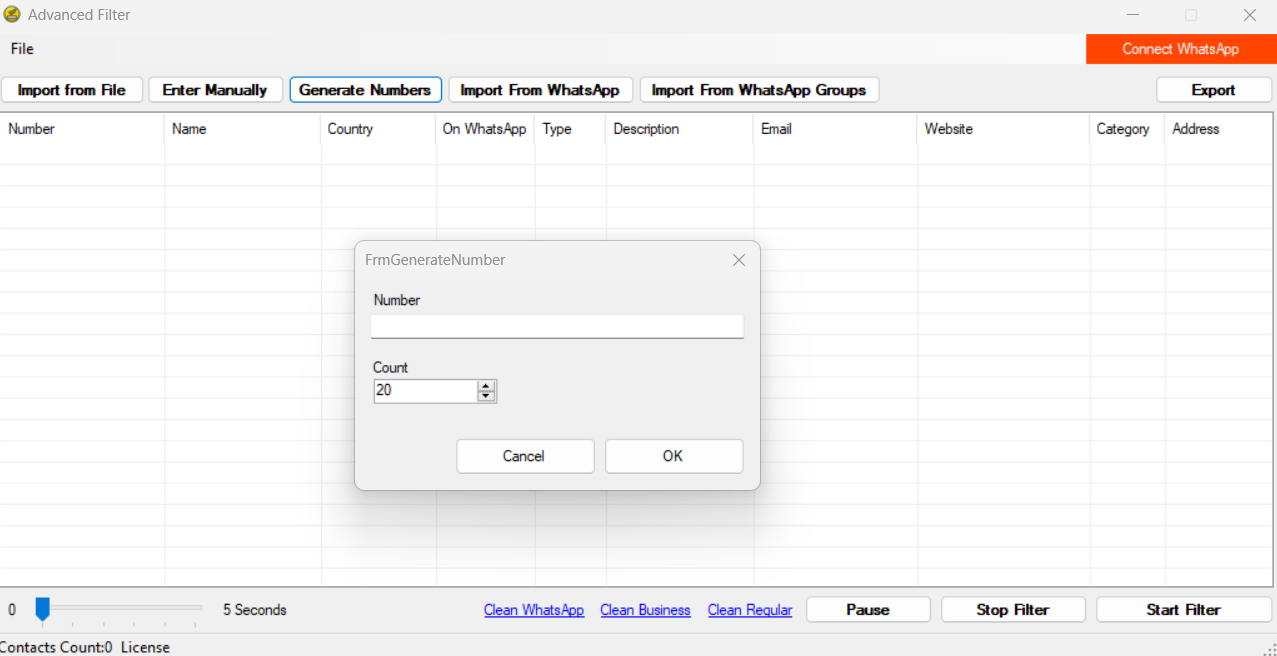
Task: Cancel the number generation dialog
Action: coord(524,456)
